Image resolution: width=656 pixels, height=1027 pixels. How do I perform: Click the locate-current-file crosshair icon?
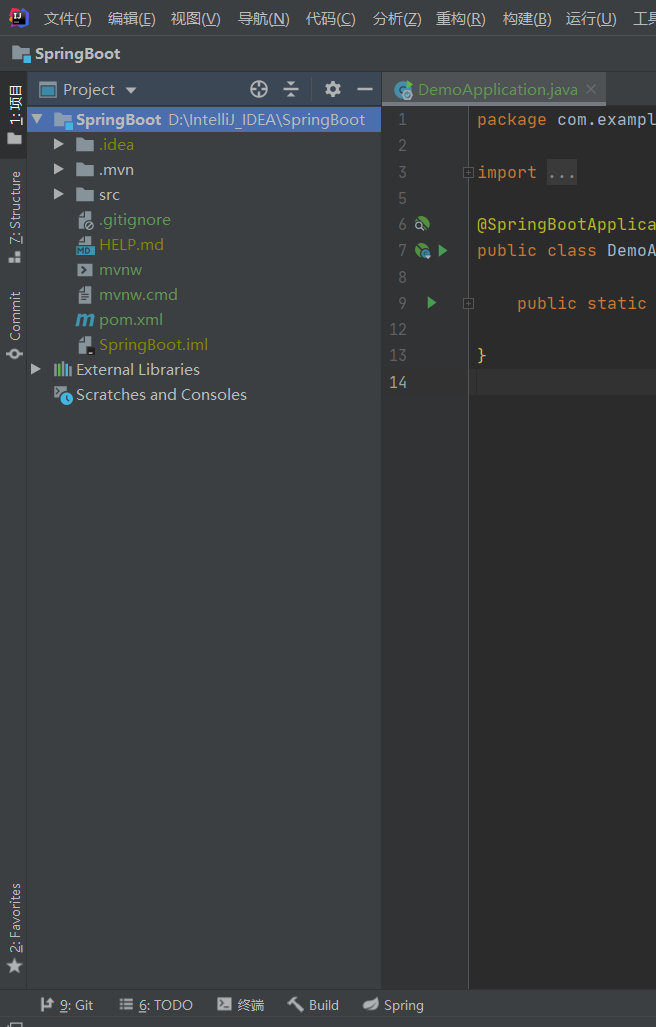tap(259, 89)
